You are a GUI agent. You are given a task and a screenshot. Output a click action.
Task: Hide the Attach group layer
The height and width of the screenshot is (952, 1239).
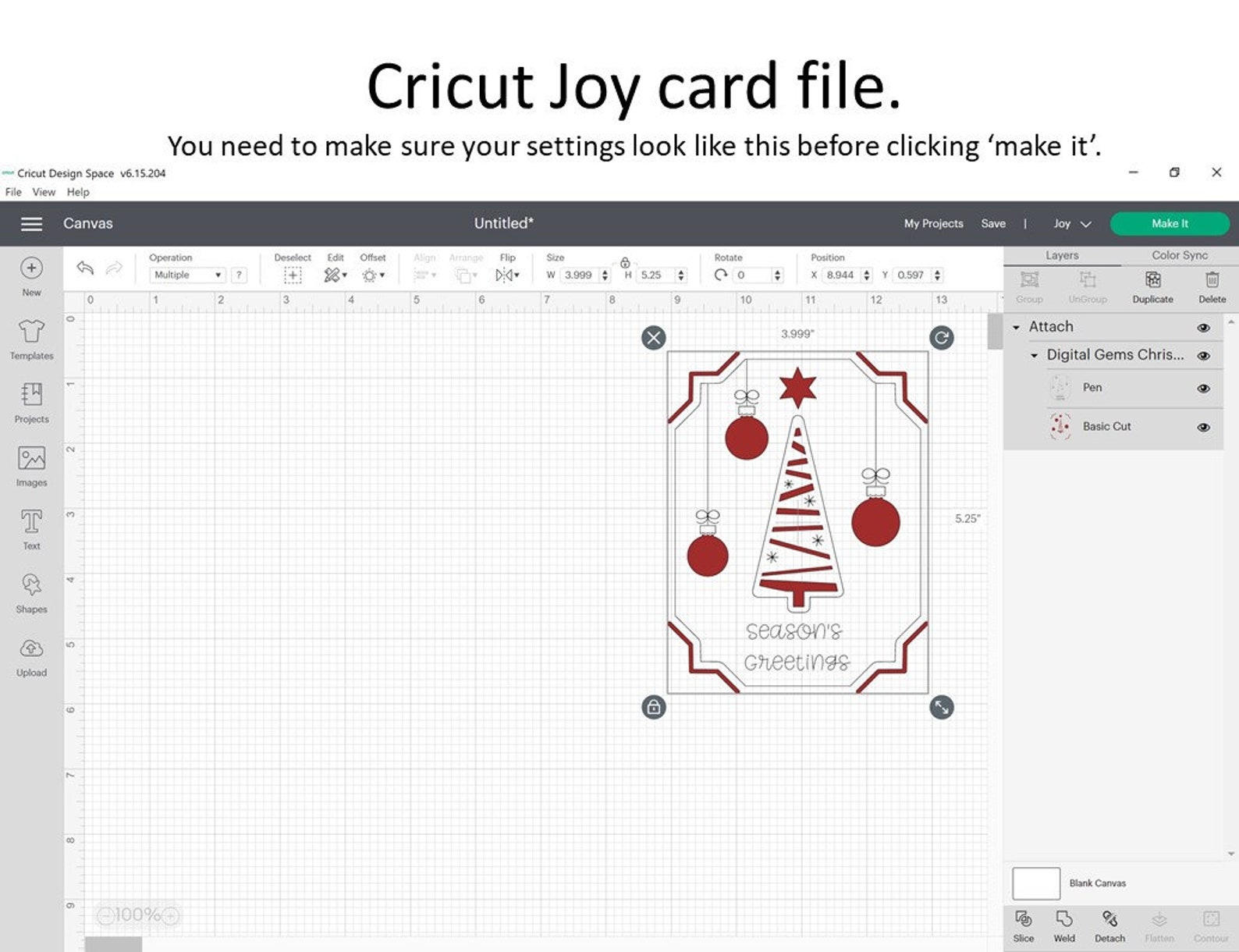[x=1204, y=328]
